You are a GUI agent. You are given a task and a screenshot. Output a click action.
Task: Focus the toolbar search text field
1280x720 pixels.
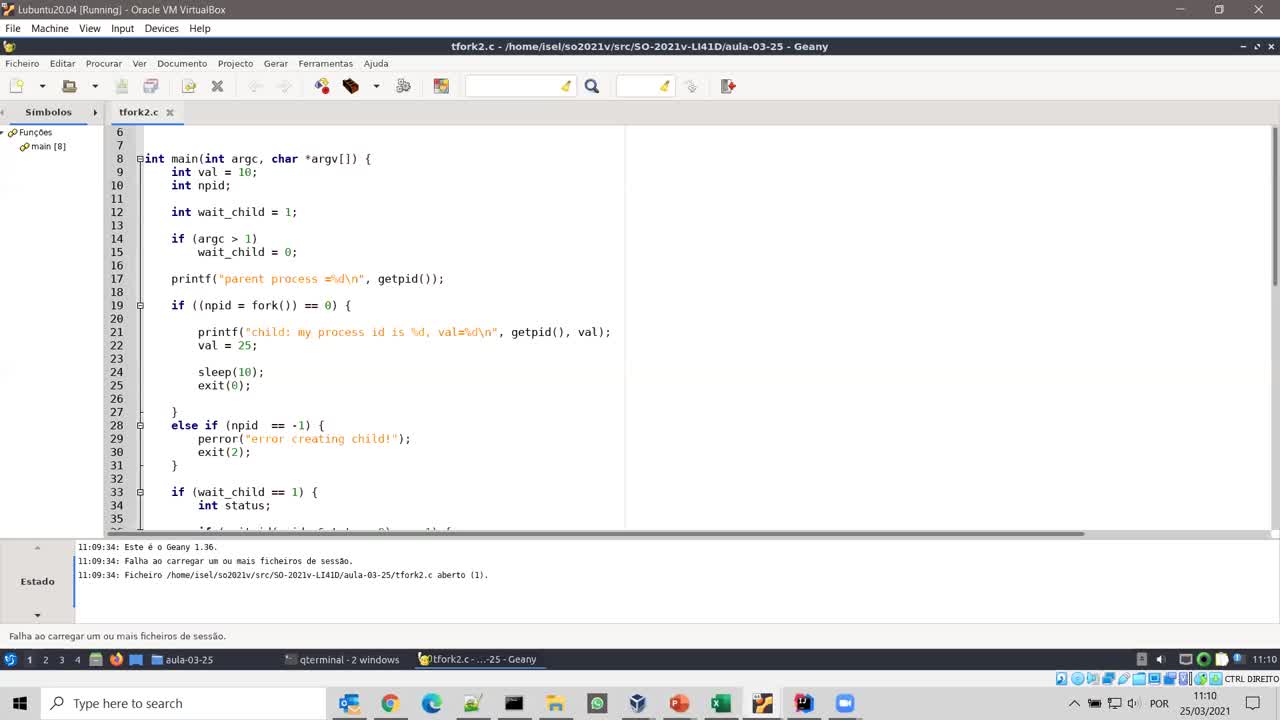click(x=512, y=86)
